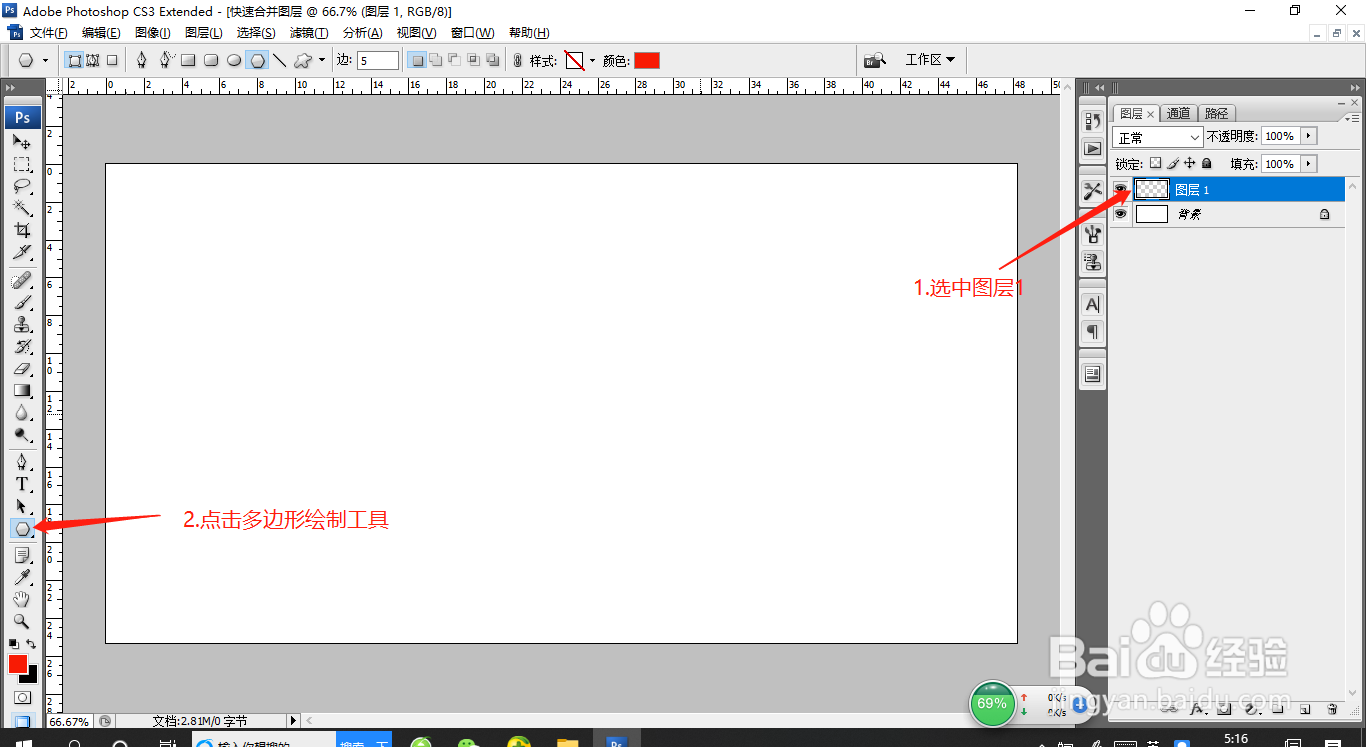Select the Crop tool
This screenshot has height=747, width=1366.
pyautogui.click(x=22, y=230)
